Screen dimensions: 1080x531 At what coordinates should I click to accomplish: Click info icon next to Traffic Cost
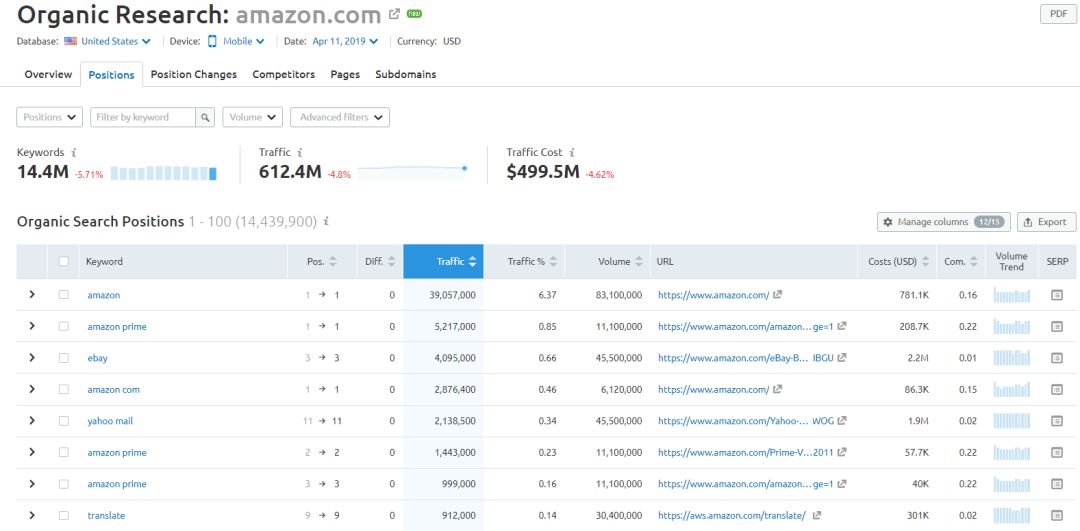tap(572, 153)
